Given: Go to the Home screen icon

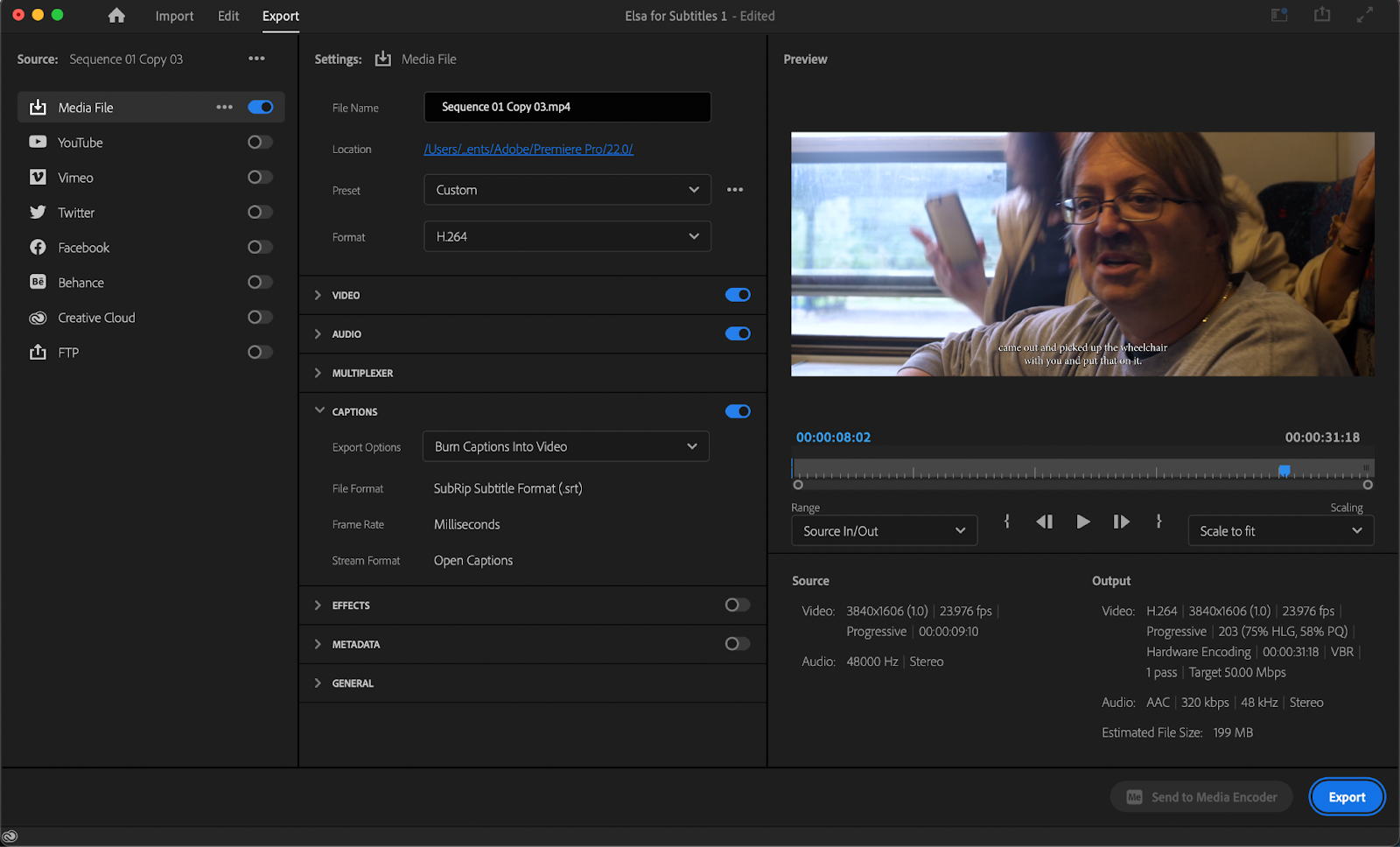Looking at the screenshot, I should click(116, 16).
